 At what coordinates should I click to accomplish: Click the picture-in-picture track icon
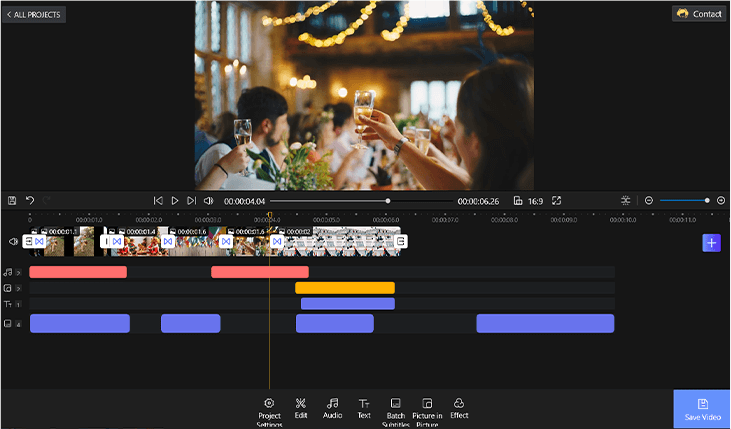coord(7,288)
